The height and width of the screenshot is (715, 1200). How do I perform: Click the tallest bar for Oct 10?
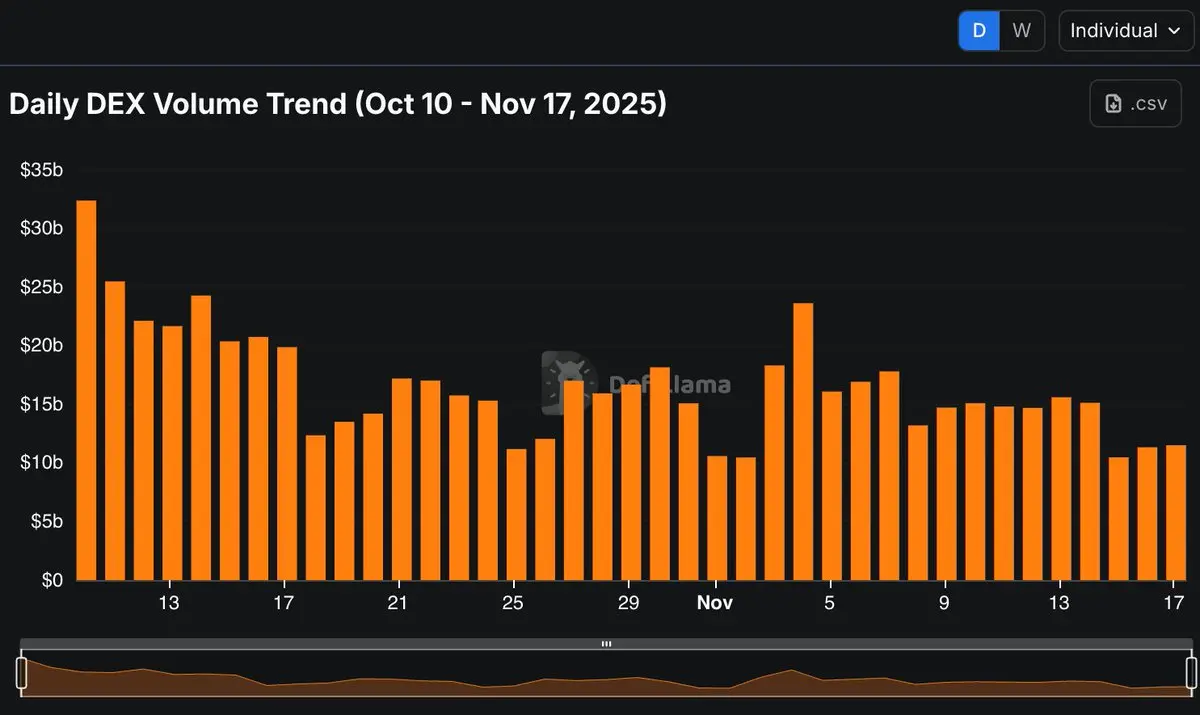[x=86, y=390]
